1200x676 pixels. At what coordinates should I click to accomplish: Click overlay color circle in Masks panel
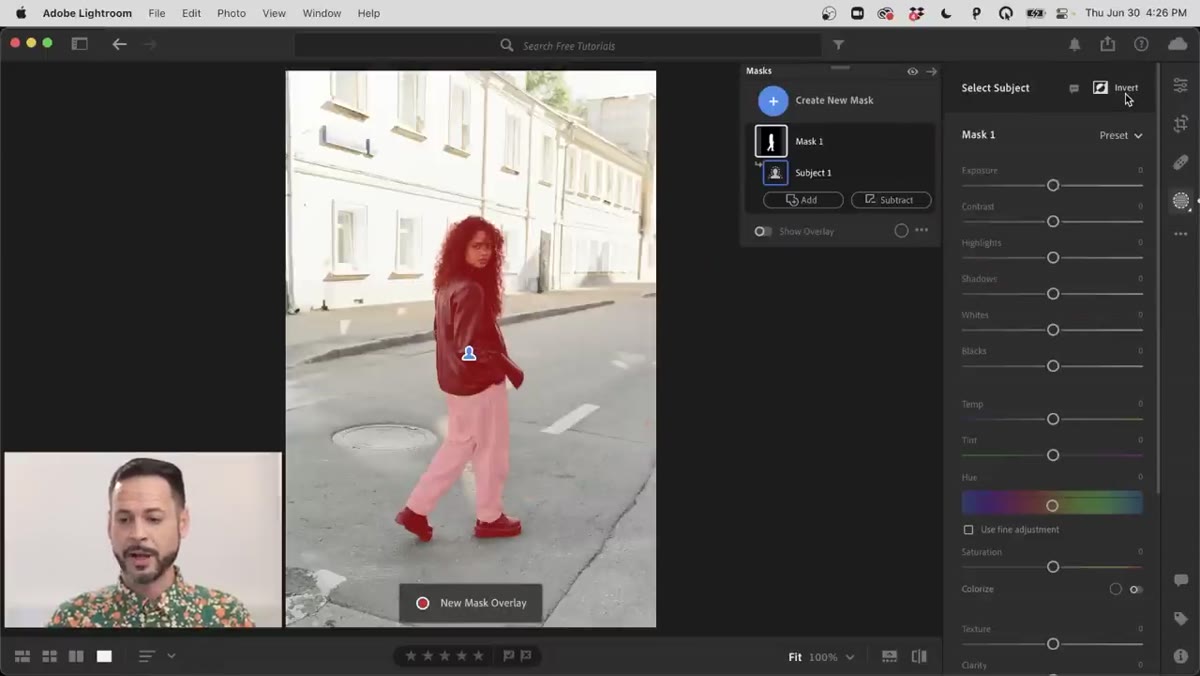(x=901, y=230)
